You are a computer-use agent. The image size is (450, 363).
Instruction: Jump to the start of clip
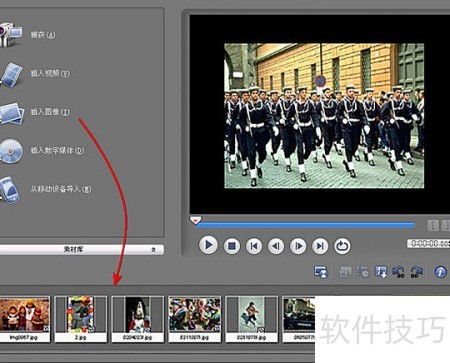(x=254, y=246)
